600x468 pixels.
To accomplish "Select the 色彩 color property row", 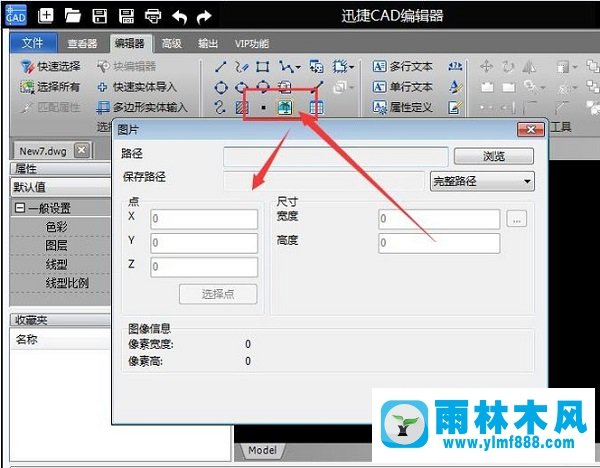I will click(x=60, y=227).
